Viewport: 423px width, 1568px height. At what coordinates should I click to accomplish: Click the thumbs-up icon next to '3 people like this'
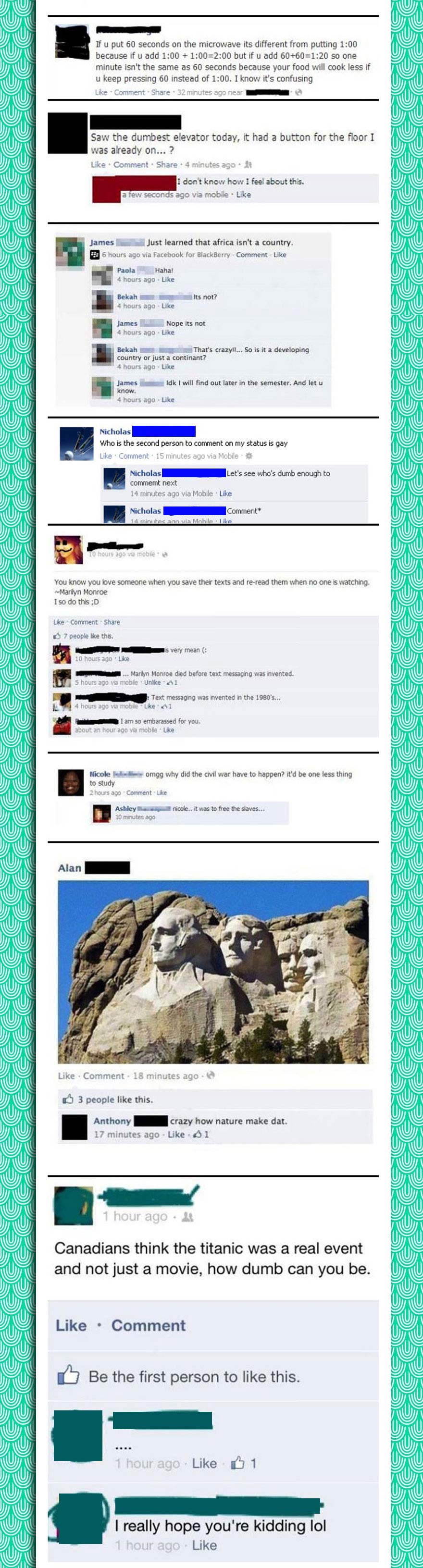coord(68,1099)
